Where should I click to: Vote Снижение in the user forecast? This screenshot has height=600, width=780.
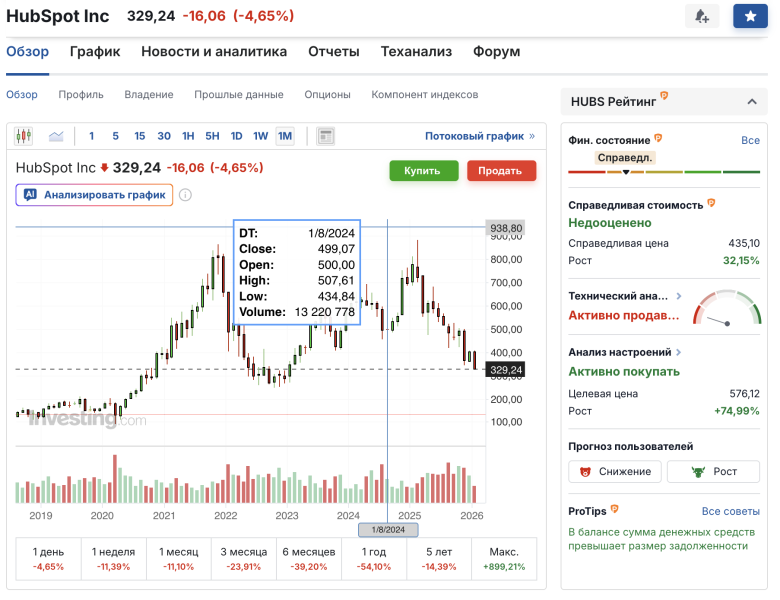coord(614,472)
